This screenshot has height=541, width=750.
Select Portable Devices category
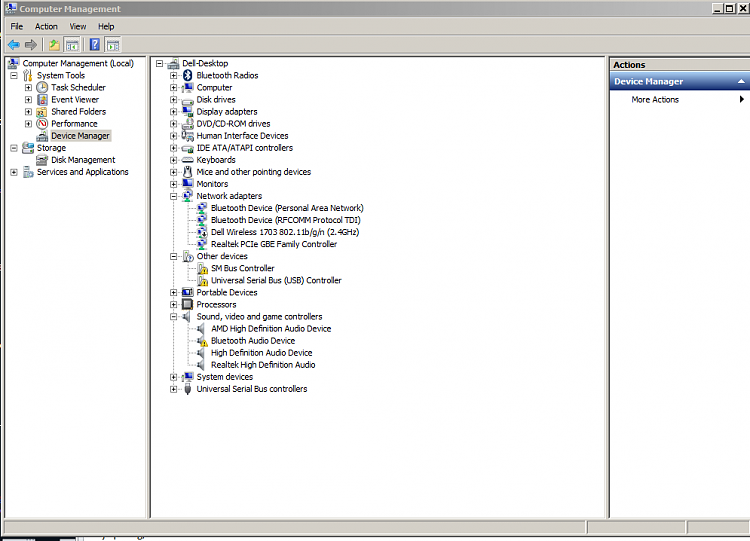227,292
